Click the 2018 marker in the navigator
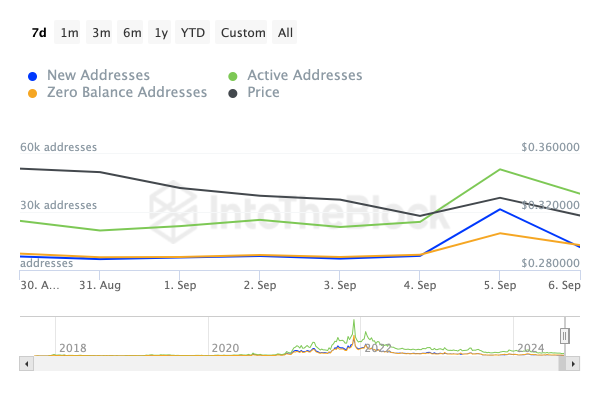This screenshot has width=600, height=400. point(73,348)
